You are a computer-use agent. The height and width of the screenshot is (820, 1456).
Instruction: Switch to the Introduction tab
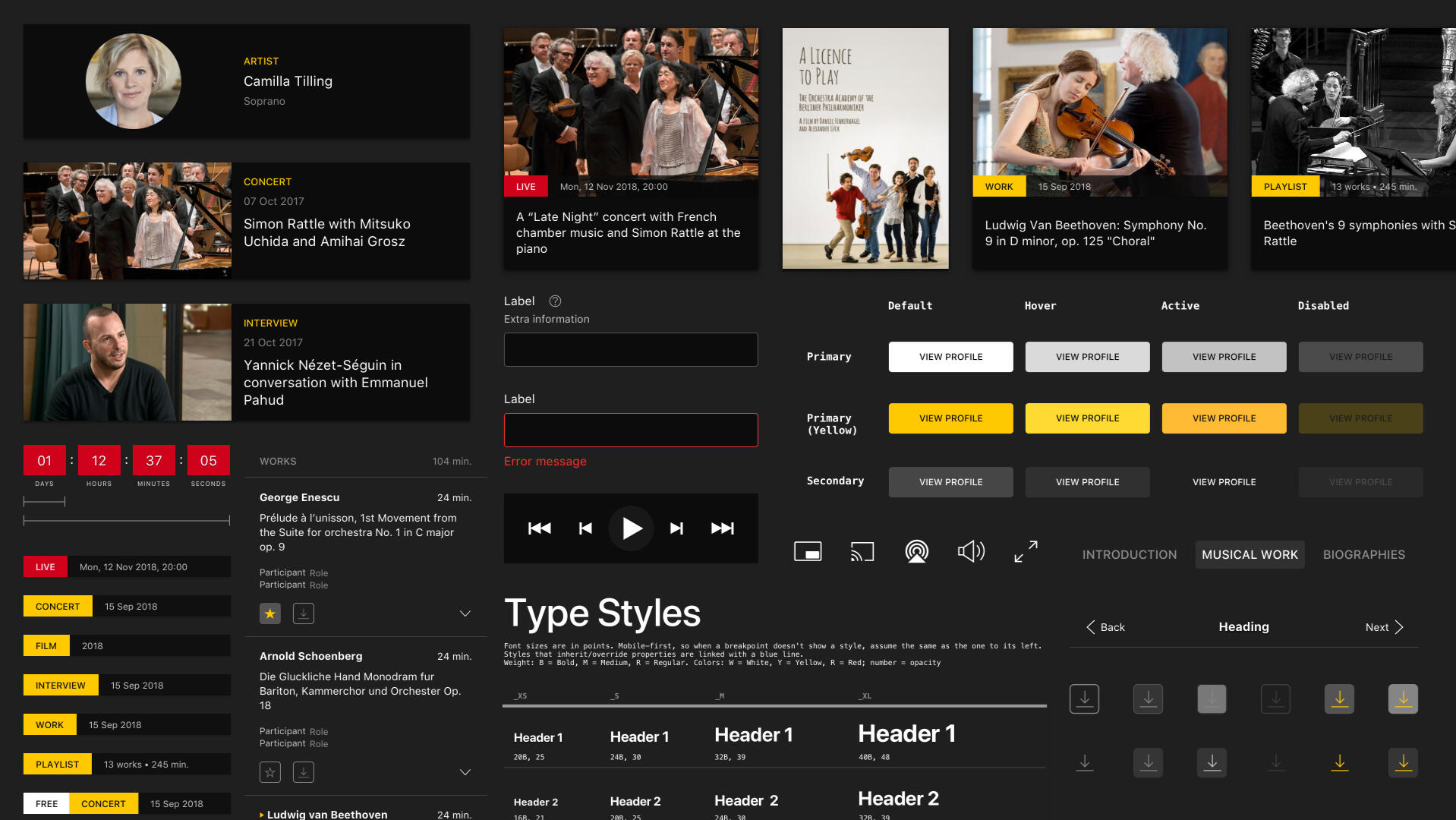(x=1129, y=555)
